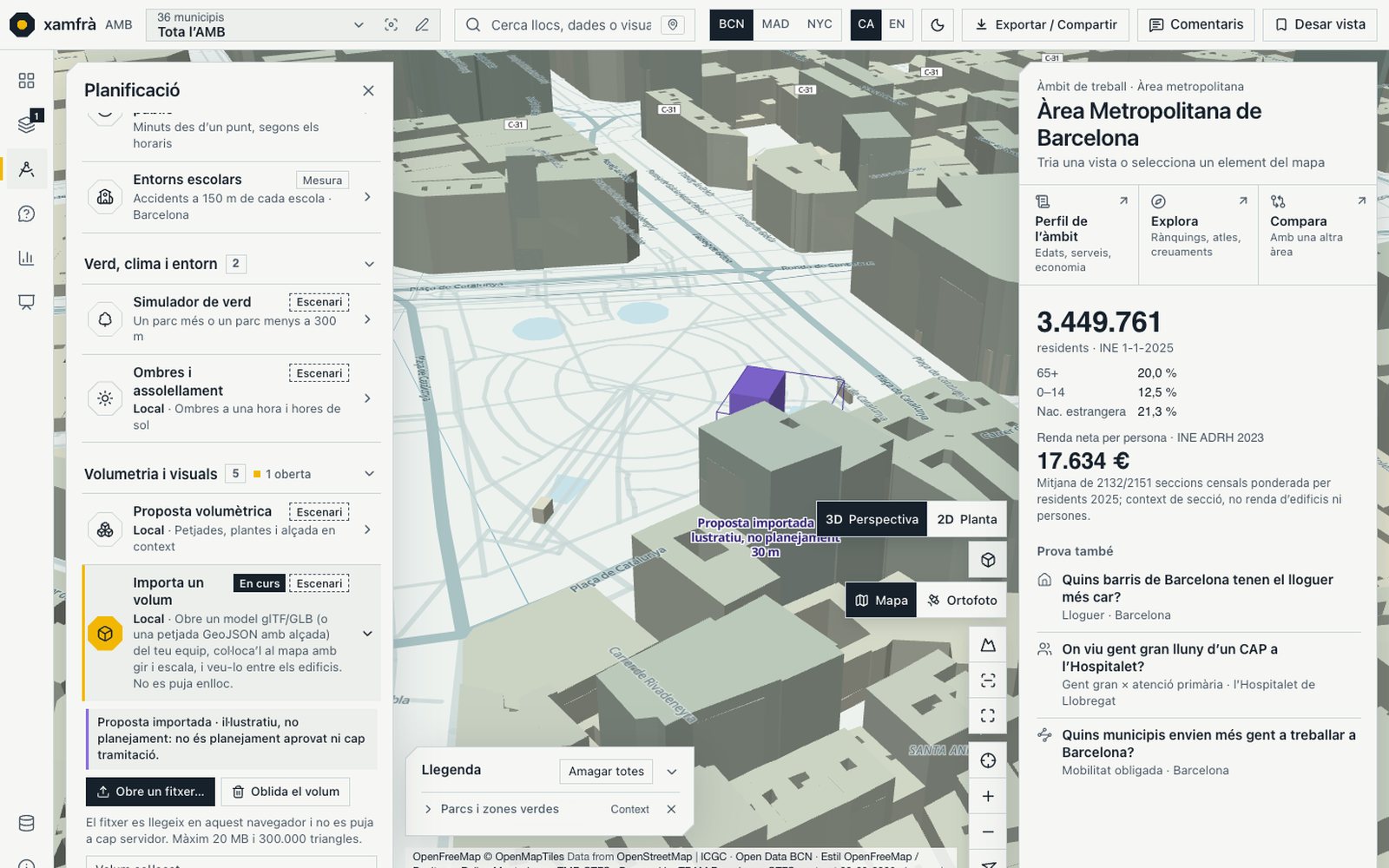Select the 3D Perspectiva view tab
The width and height of the screenshot is (1389, 868).
pos(872,519)
